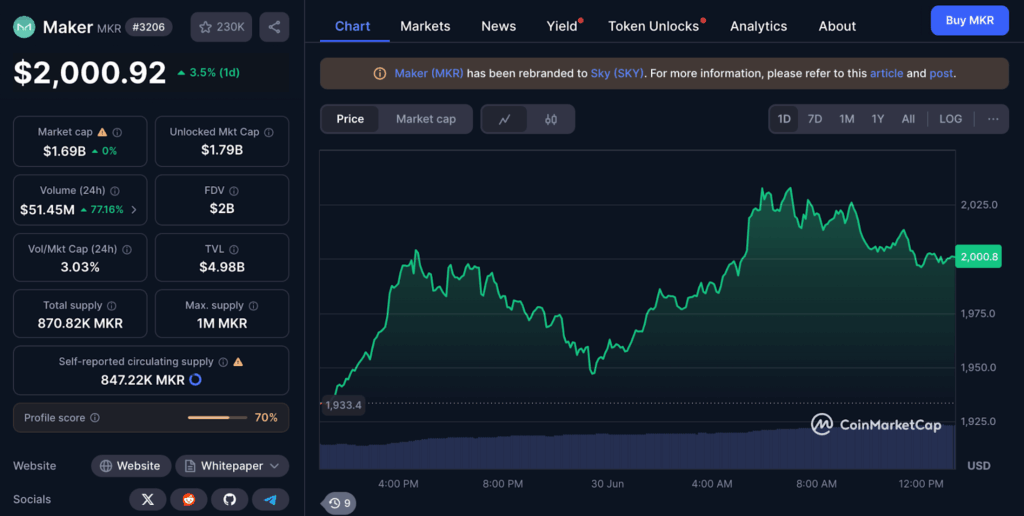Click the Buy MKR button
This screenshot has width=1024, height=516.
pyautogui.click(x=969, y=20)
